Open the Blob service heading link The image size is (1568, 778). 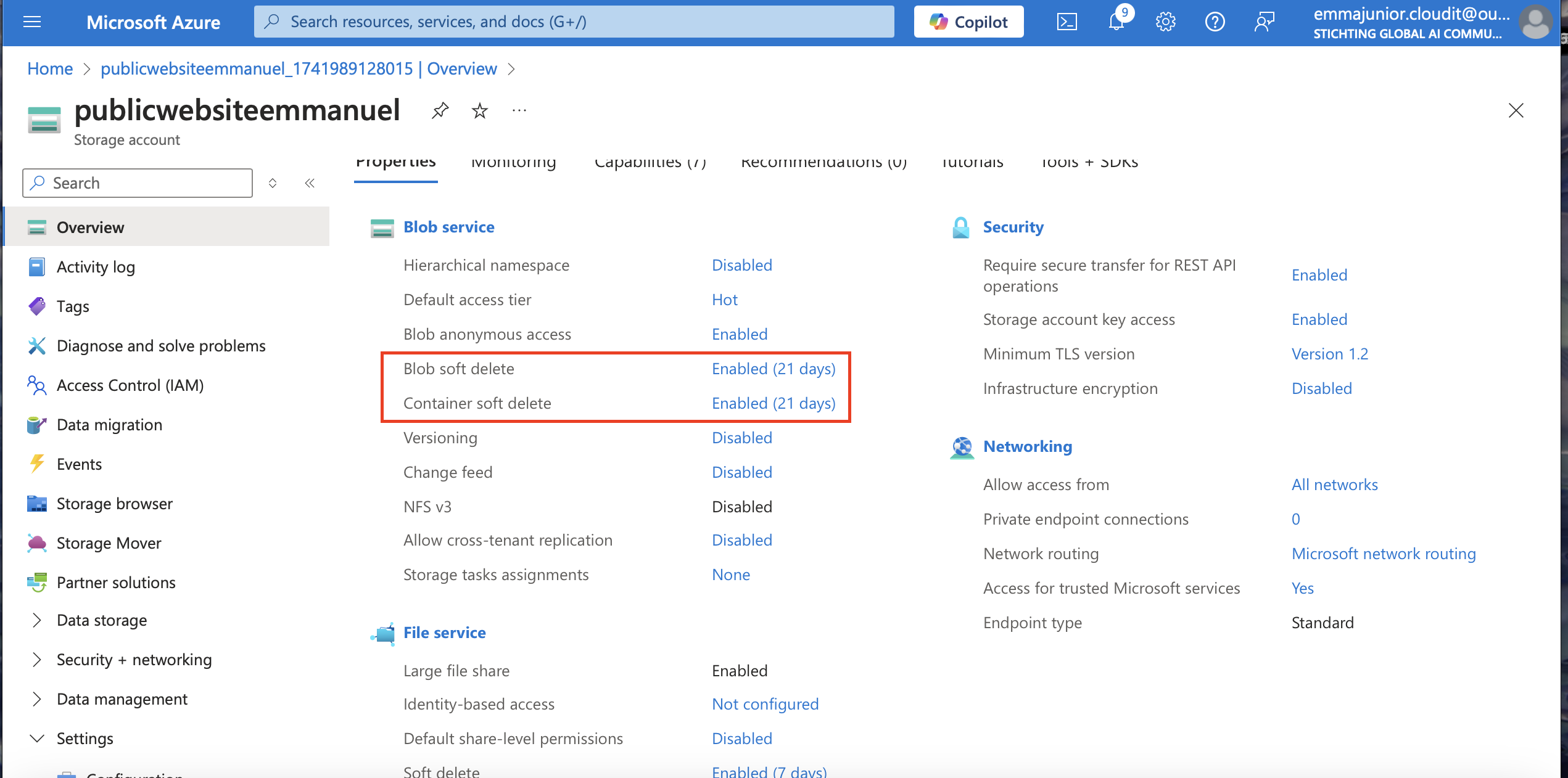click(449, 227)
